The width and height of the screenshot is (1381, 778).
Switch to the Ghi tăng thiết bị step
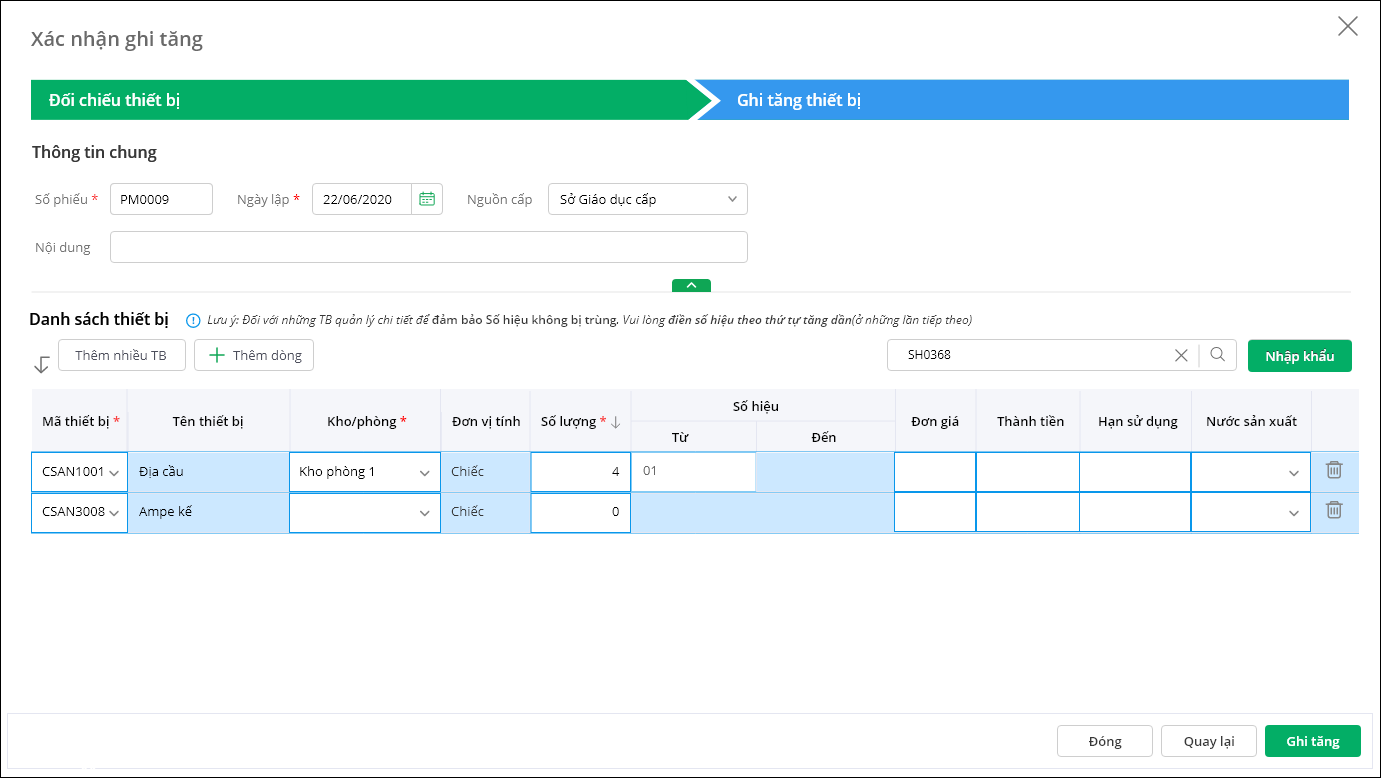tap(1020, 100)
